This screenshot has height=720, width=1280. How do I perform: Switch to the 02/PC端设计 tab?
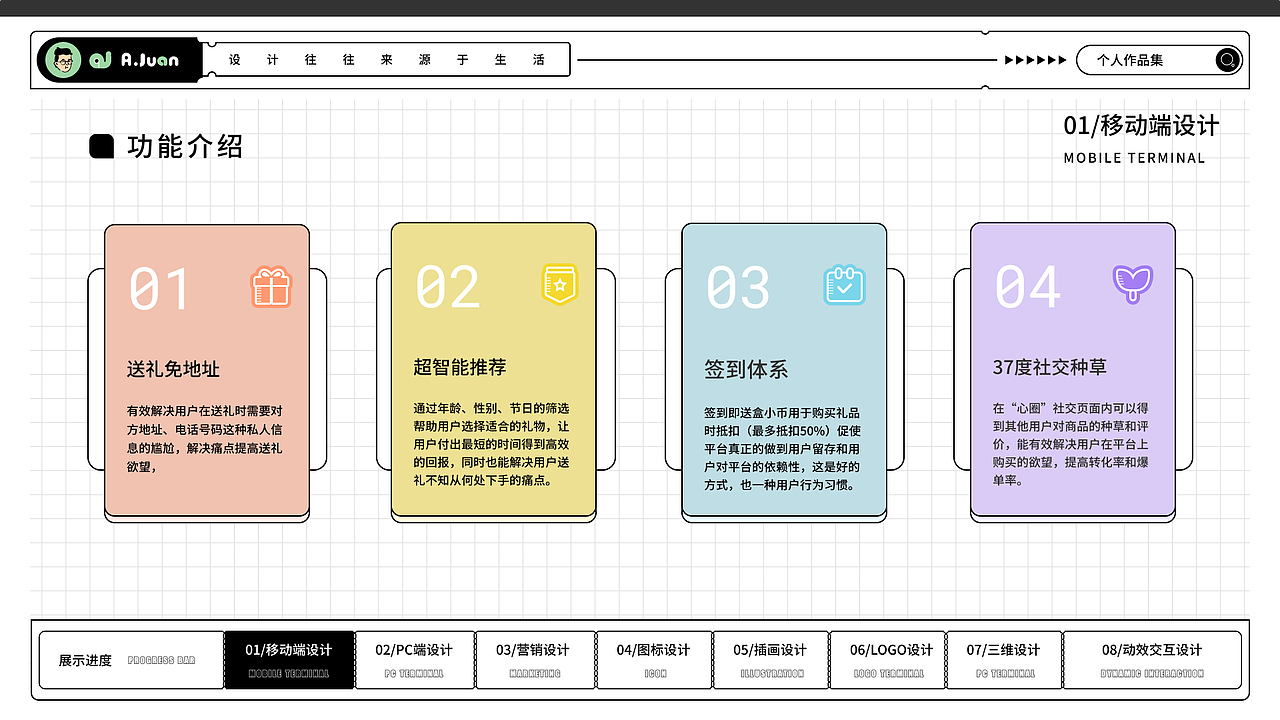pyautogui.click(x=415, y=660)
